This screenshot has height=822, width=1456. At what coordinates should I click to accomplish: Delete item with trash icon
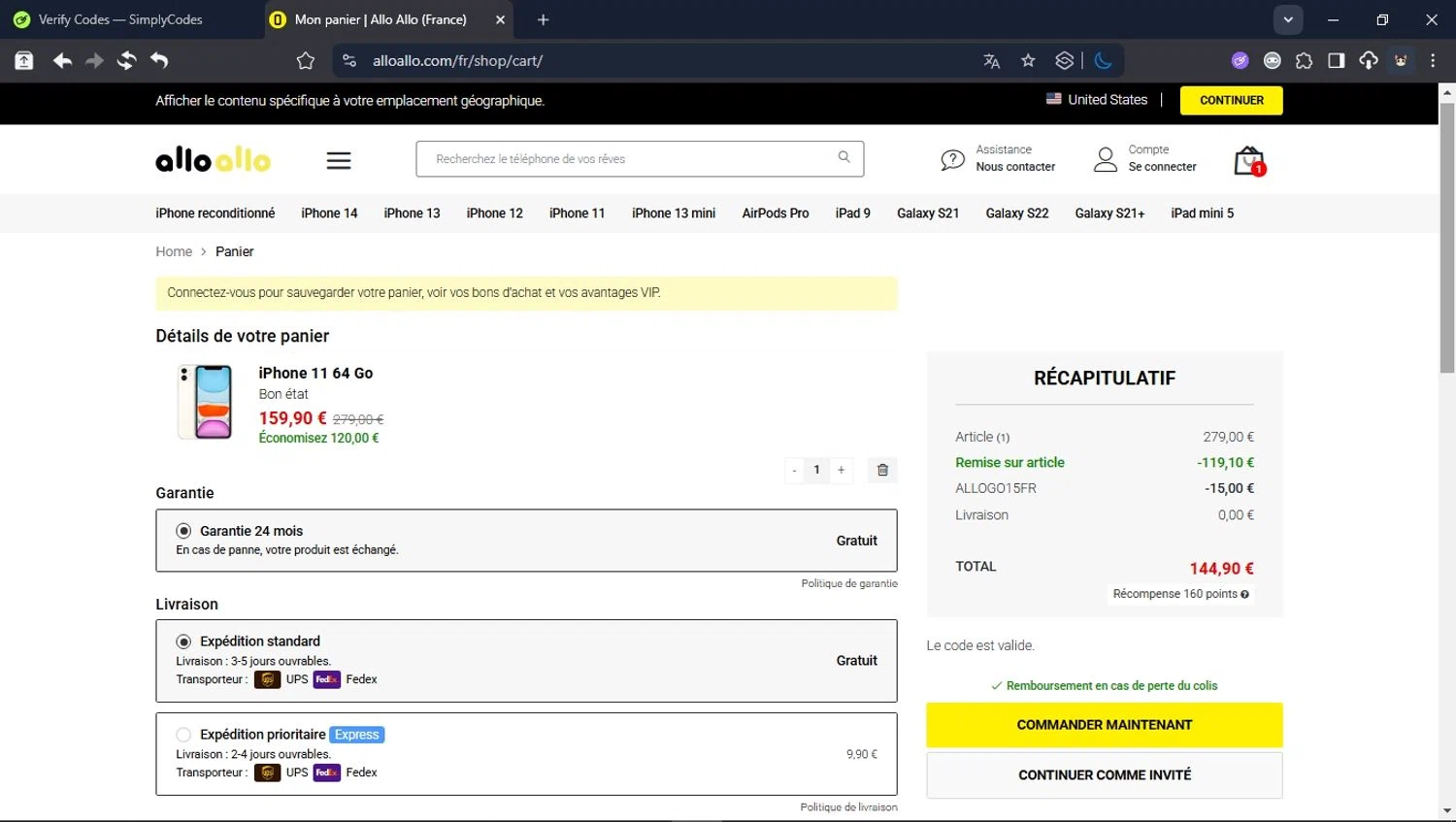coord(882,470)
